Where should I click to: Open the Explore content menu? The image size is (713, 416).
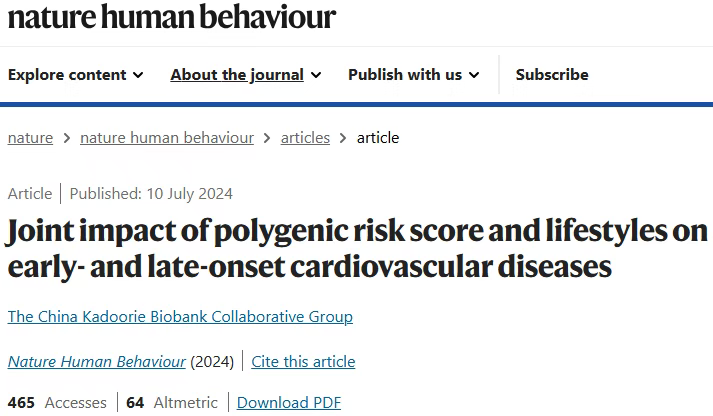pos(75,75)
